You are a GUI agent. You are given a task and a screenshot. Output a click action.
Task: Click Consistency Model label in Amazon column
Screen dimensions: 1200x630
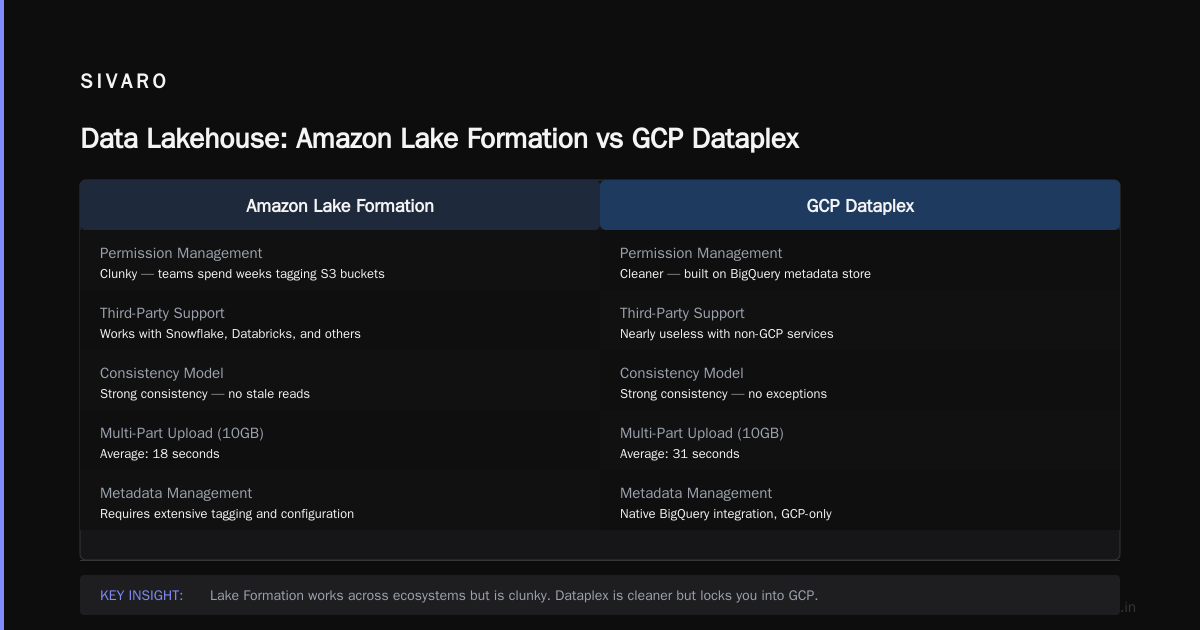pyautogui.click(x=162, y=373)
